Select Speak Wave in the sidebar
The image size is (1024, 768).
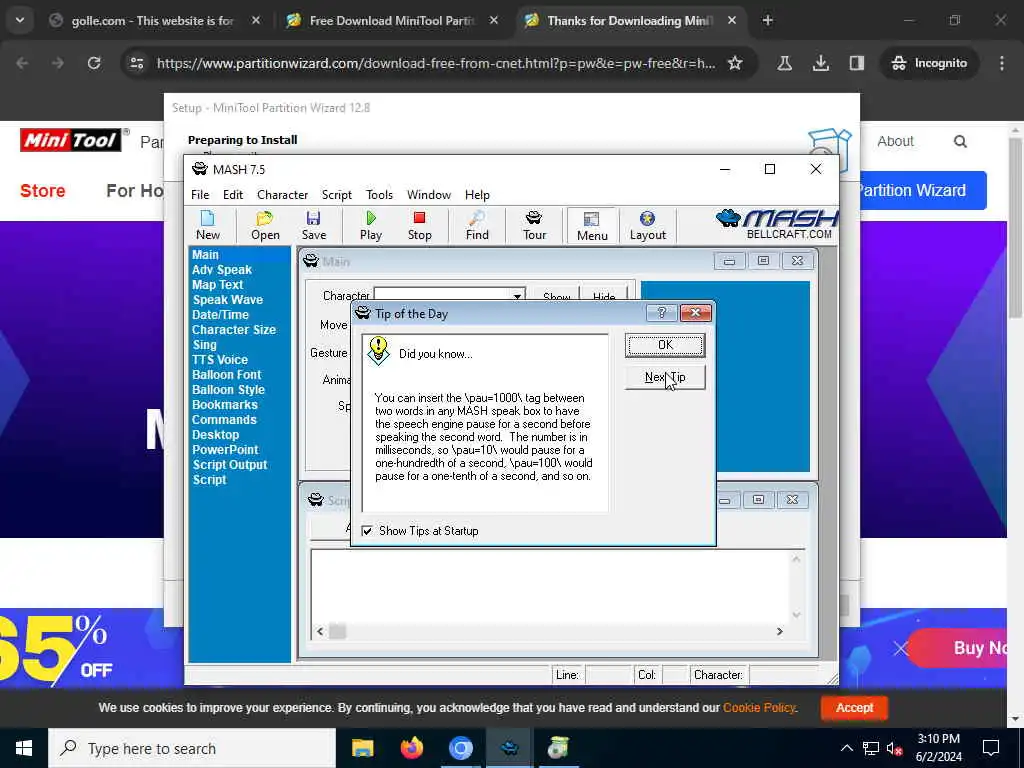click(227, 300)
